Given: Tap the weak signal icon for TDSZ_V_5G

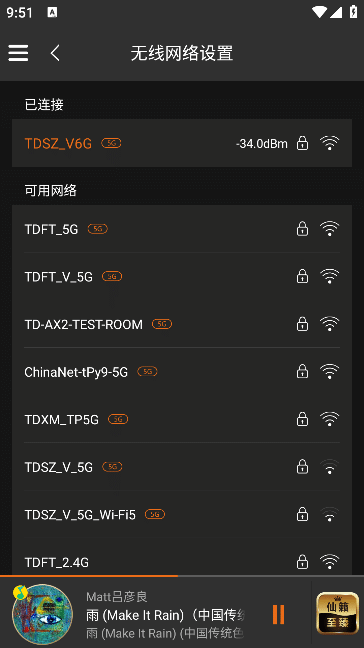Looking at the screenshot, I should tap(329, 467).
